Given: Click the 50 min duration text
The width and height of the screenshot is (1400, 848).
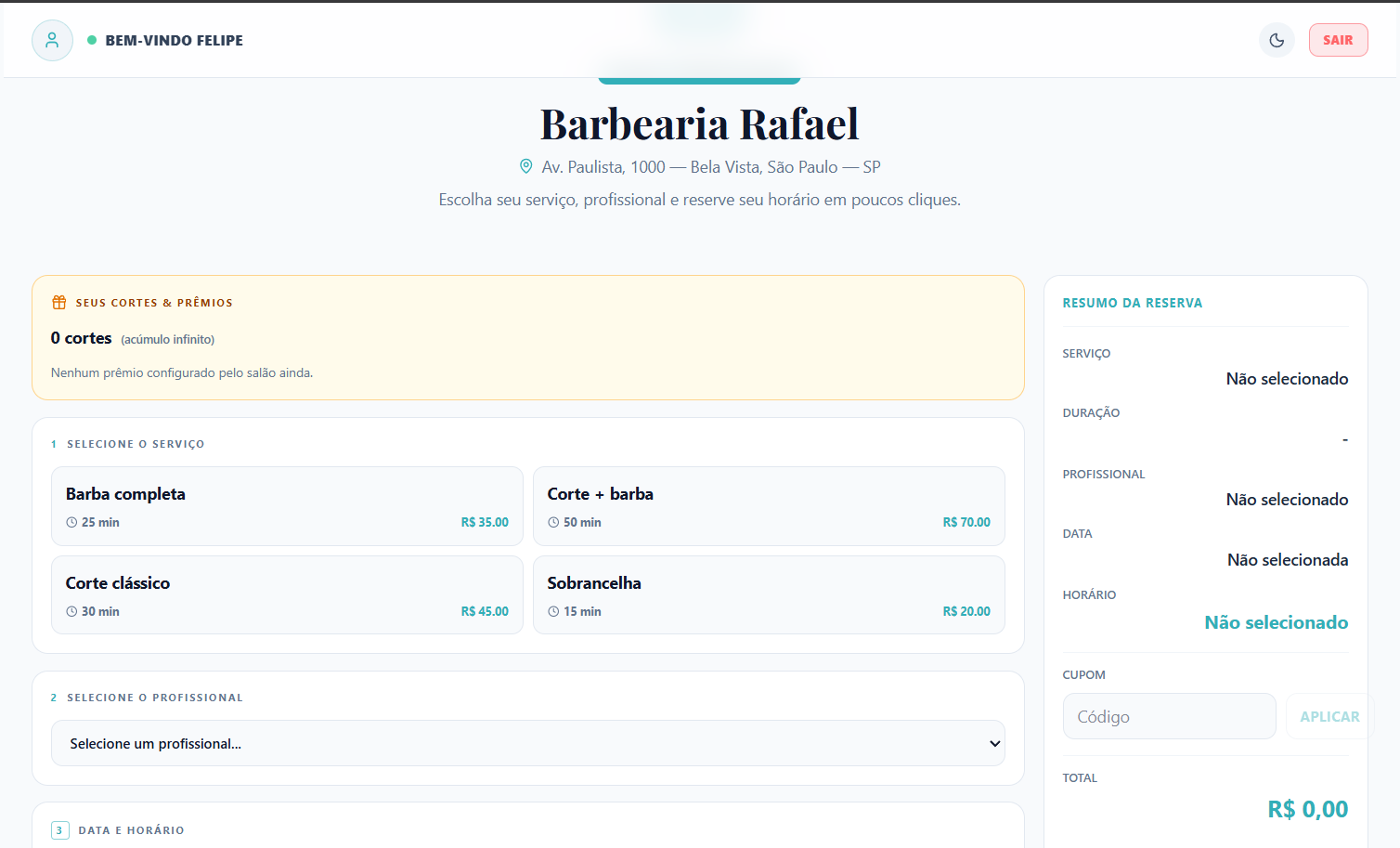Looking at the screenshot, I should [x=582, y=523].
